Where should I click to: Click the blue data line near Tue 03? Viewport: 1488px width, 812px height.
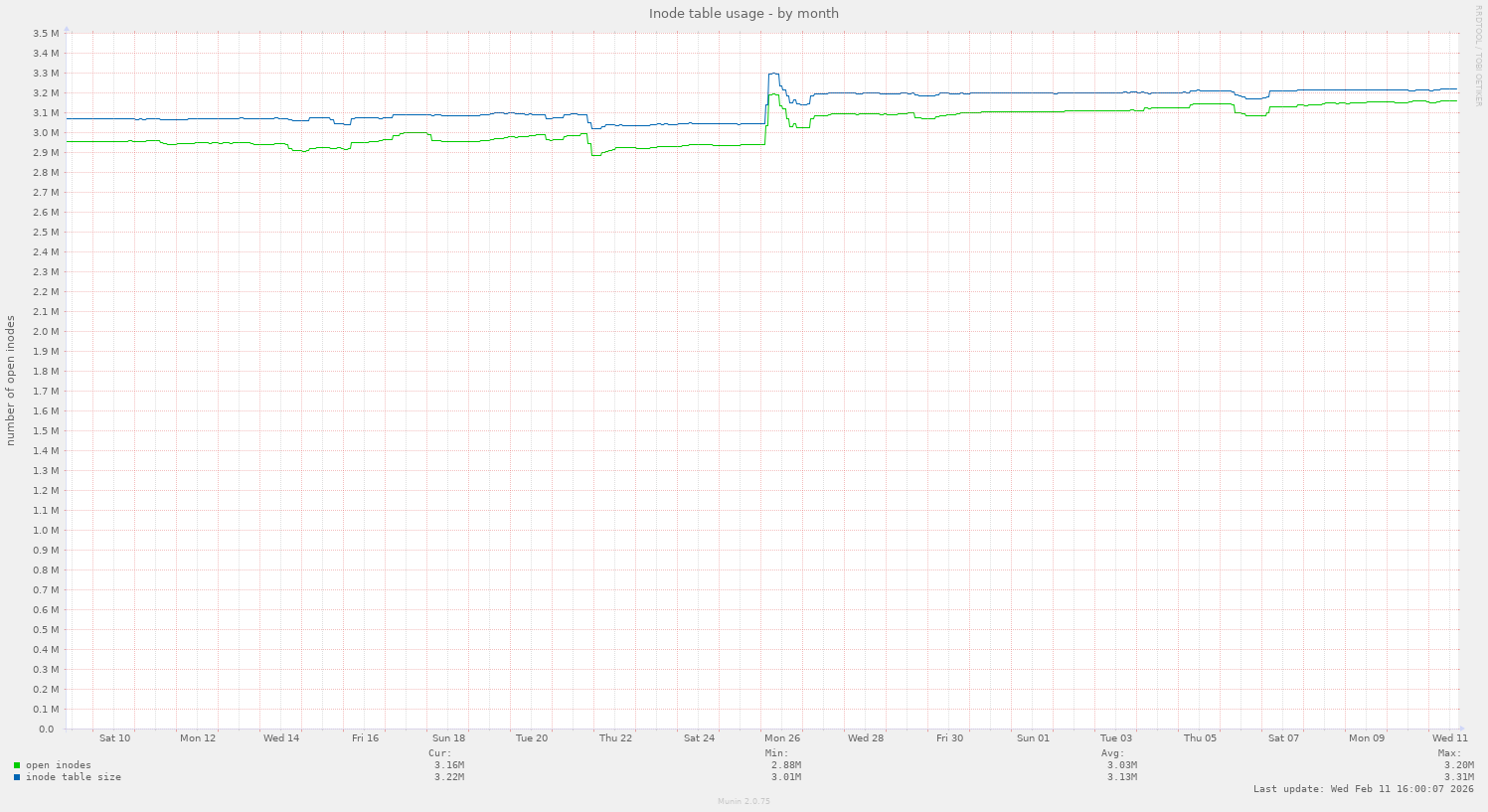point(1115,90)
